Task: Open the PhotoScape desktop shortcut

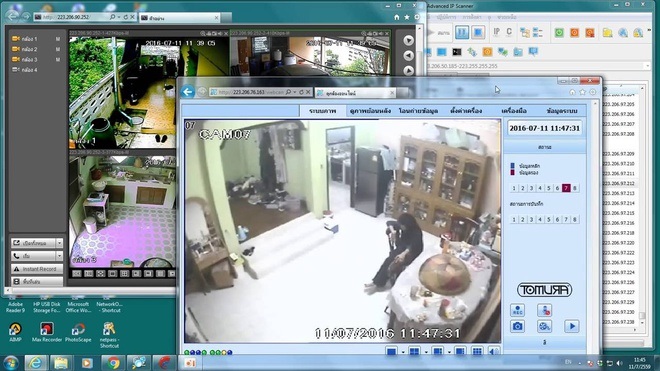Action: click(78, 332)
